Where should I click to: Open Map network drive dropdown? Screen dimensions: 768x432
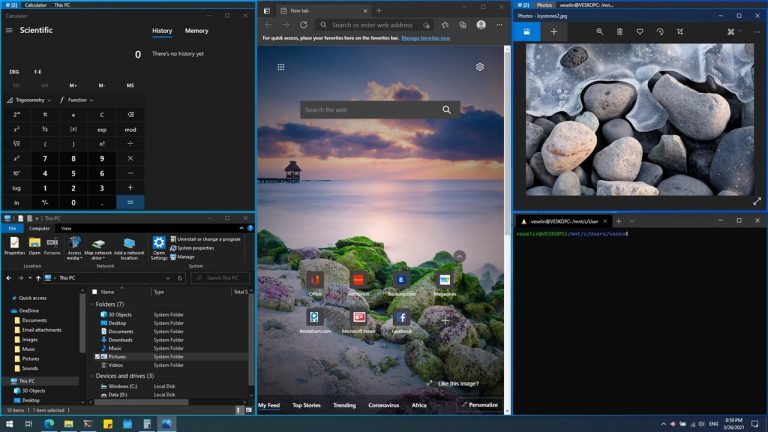click(98, 250)
